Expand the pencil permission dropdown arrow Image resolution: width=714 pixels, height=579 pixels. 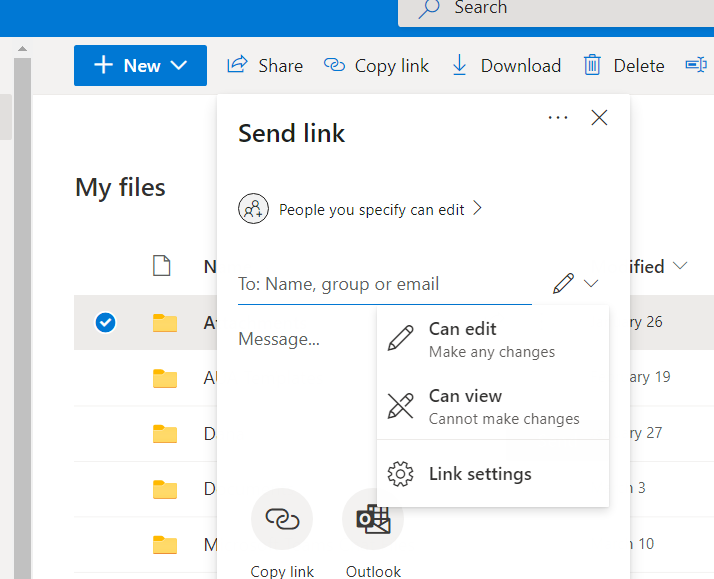tap(591, 284)
